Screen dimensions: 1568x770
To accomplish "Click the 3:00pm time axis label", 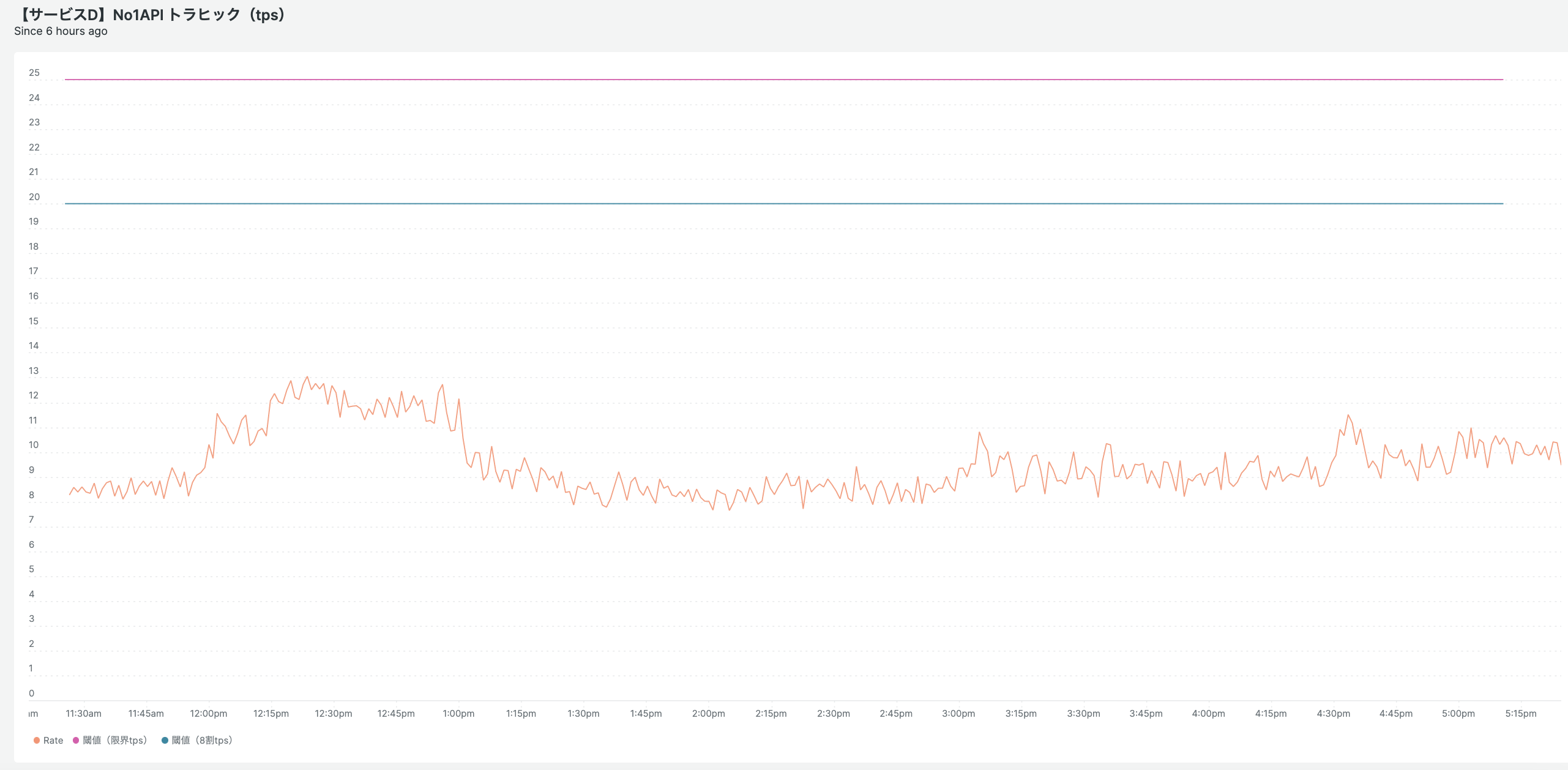I will [x=958, y=713].
